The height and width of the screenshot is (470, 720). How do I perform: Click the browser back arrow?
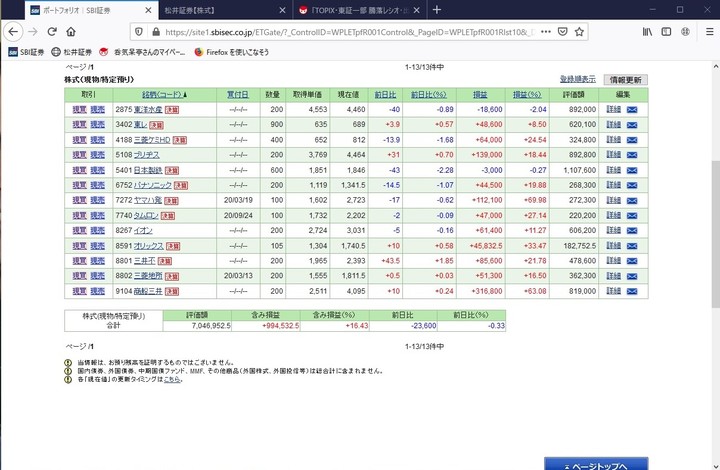[x=14, y=32]
